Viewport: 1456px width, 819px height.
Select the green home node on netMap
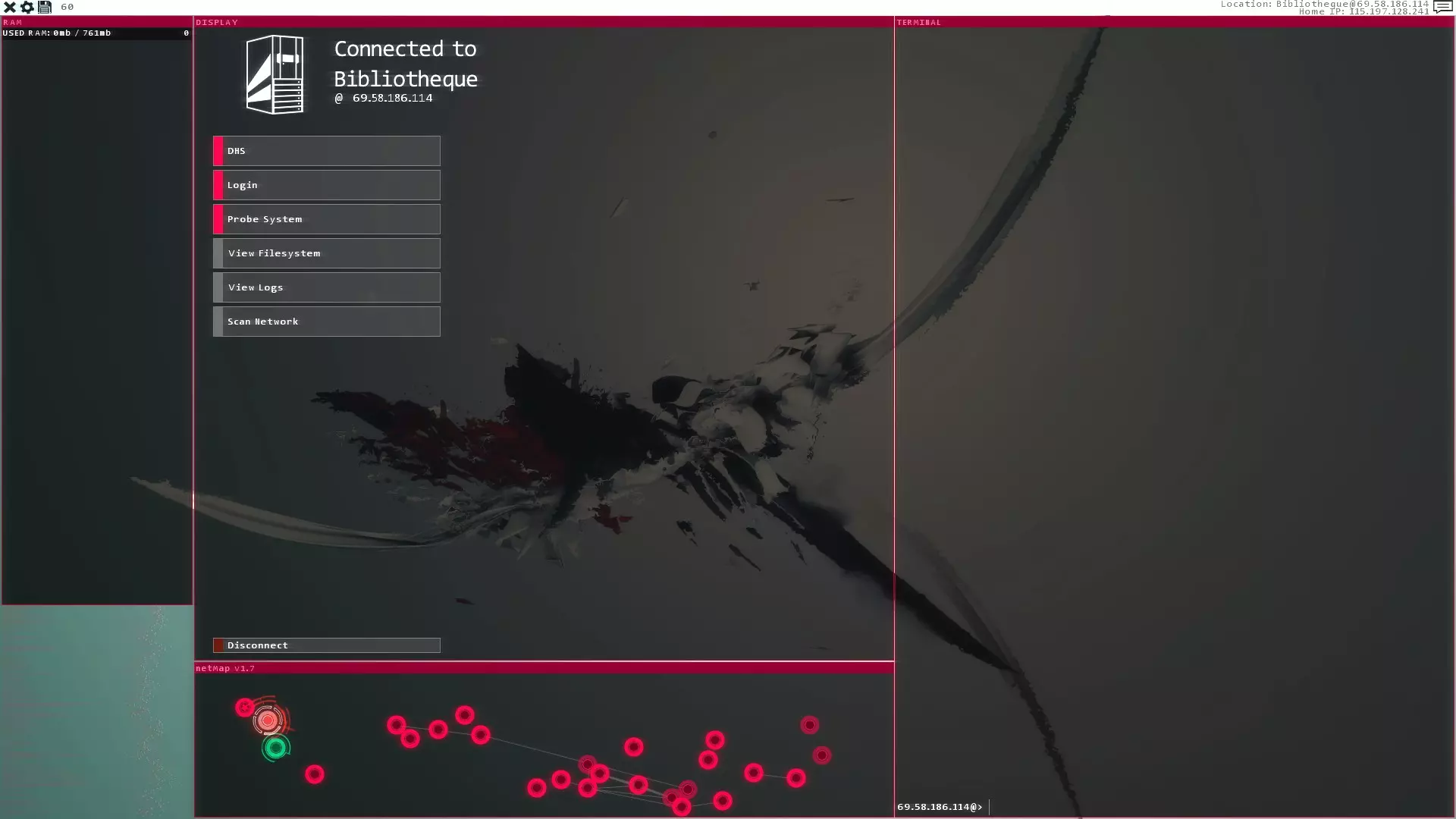click(276, 748)
